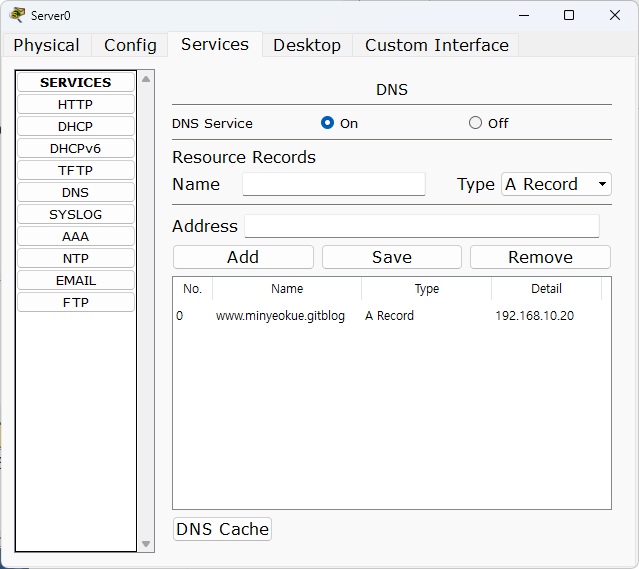
Task: Turn DNS Service On
Action: pyautogui.click(x=327, y=123)
